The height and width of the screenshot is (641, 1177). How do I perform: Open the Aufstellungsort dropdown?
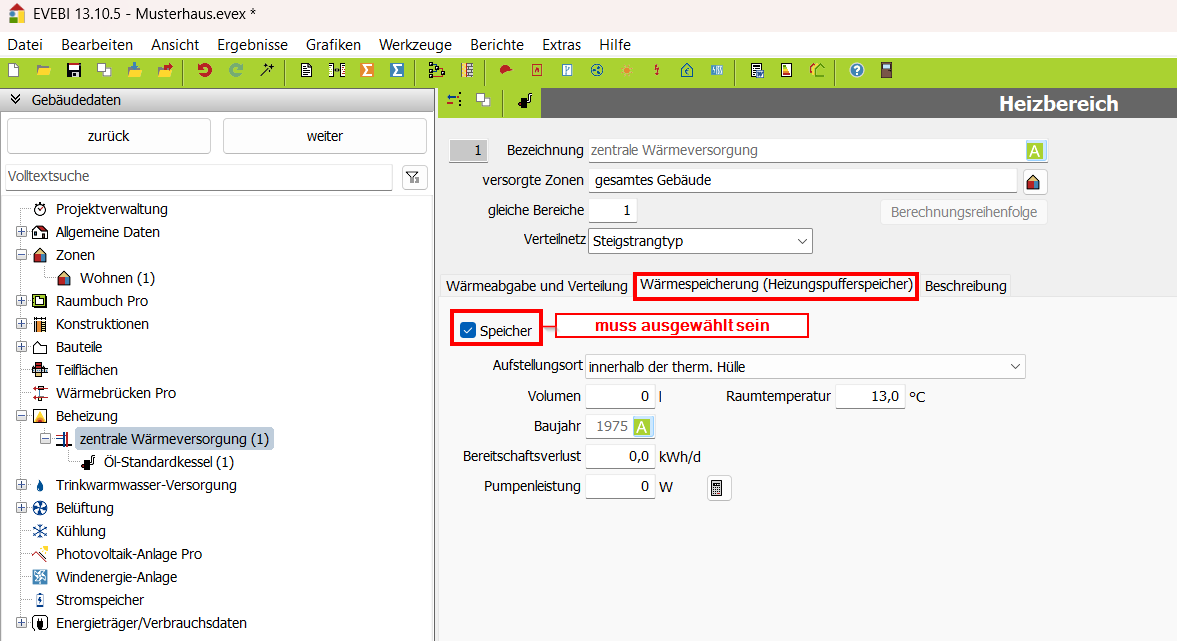805,367
